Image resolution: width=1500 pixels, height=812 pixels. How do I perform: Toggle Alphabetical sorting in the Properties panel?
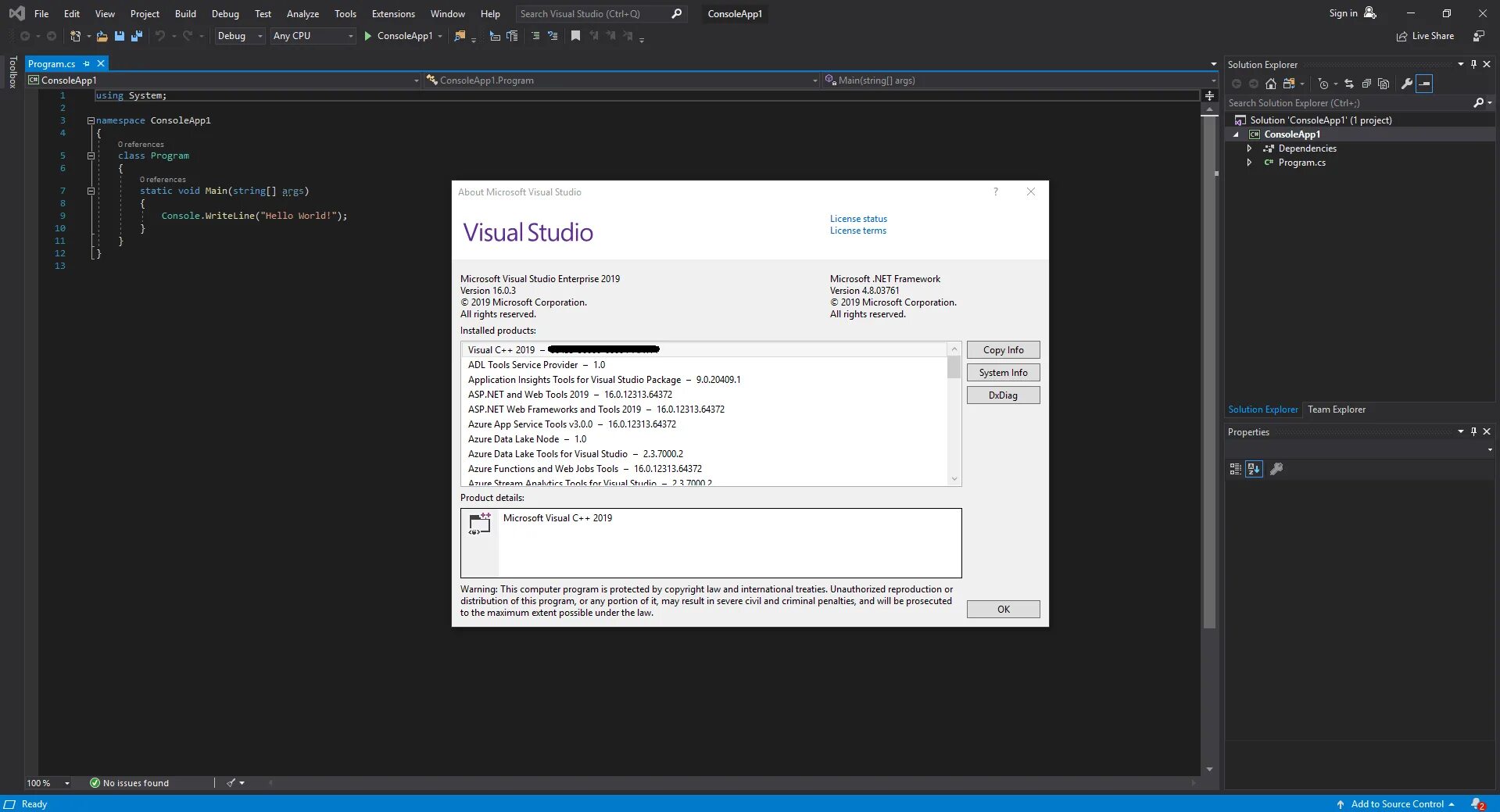pyautogui.click(x=1254, y=469)
